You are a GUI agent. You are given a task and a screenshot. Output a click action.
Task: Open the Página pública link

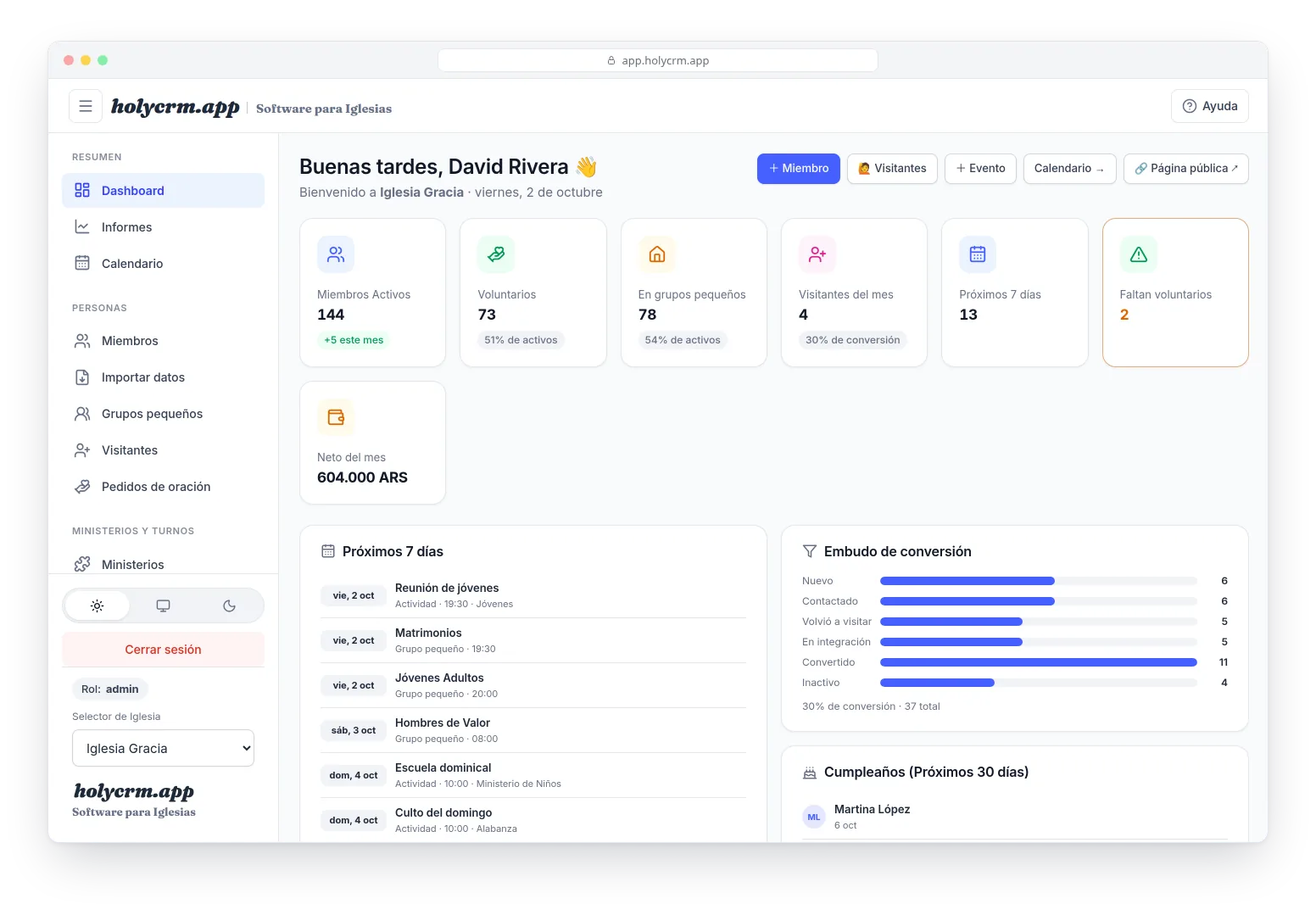1186,169
